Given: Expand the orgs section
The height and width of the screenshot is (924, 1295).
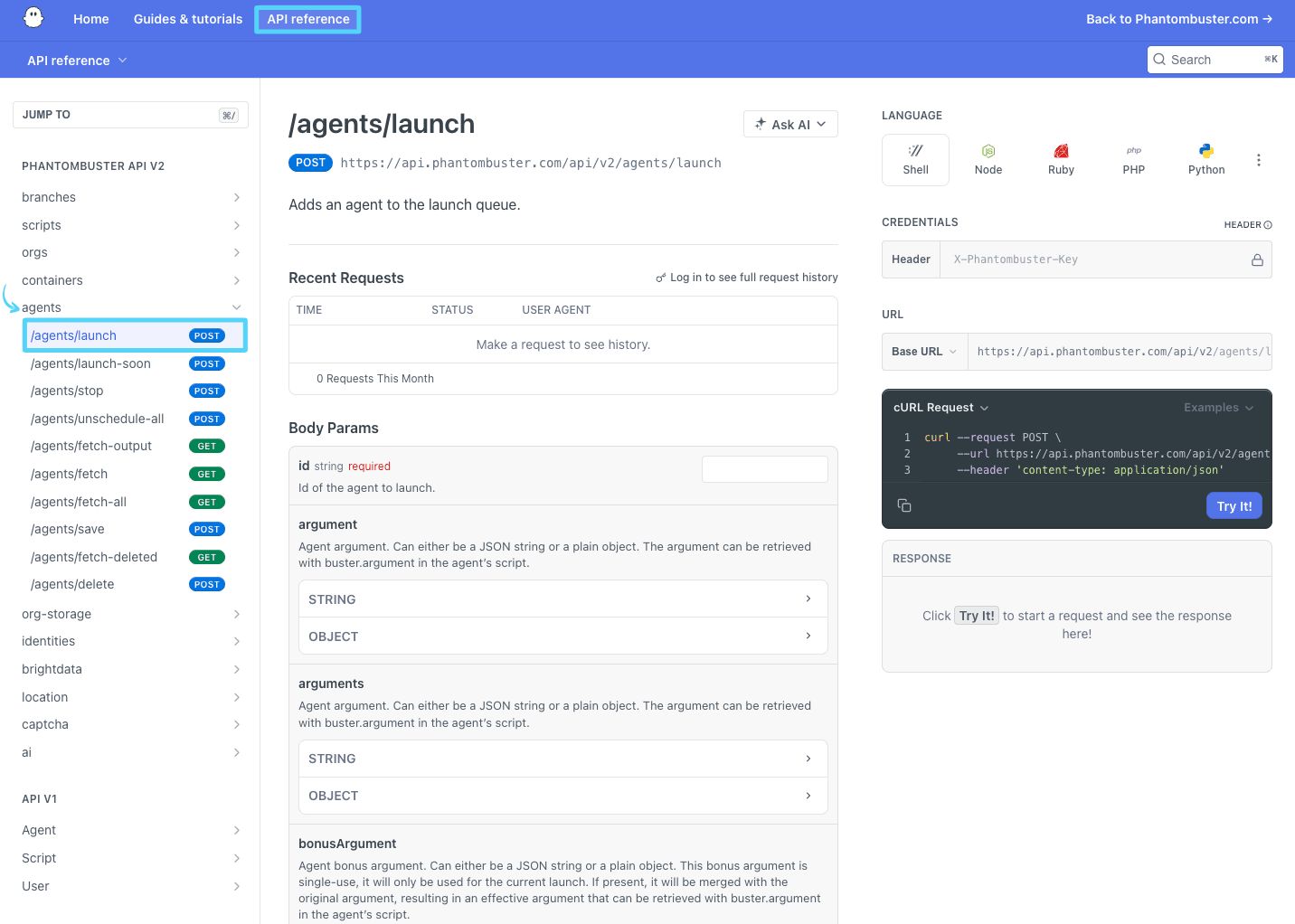Looking at the screenshot, I should pyautogui.click(x=130, y=252).
